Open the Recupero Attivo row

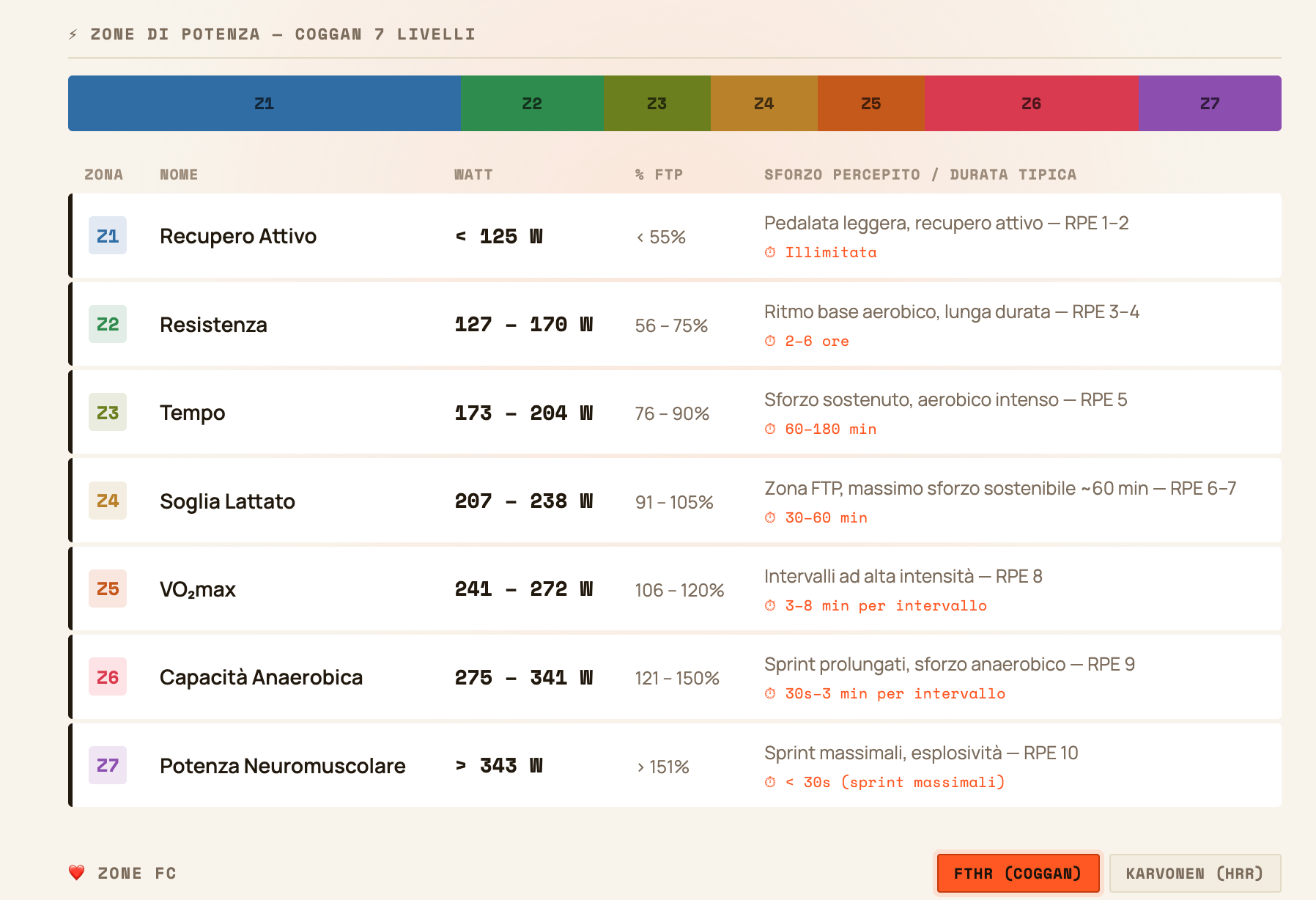675,236
